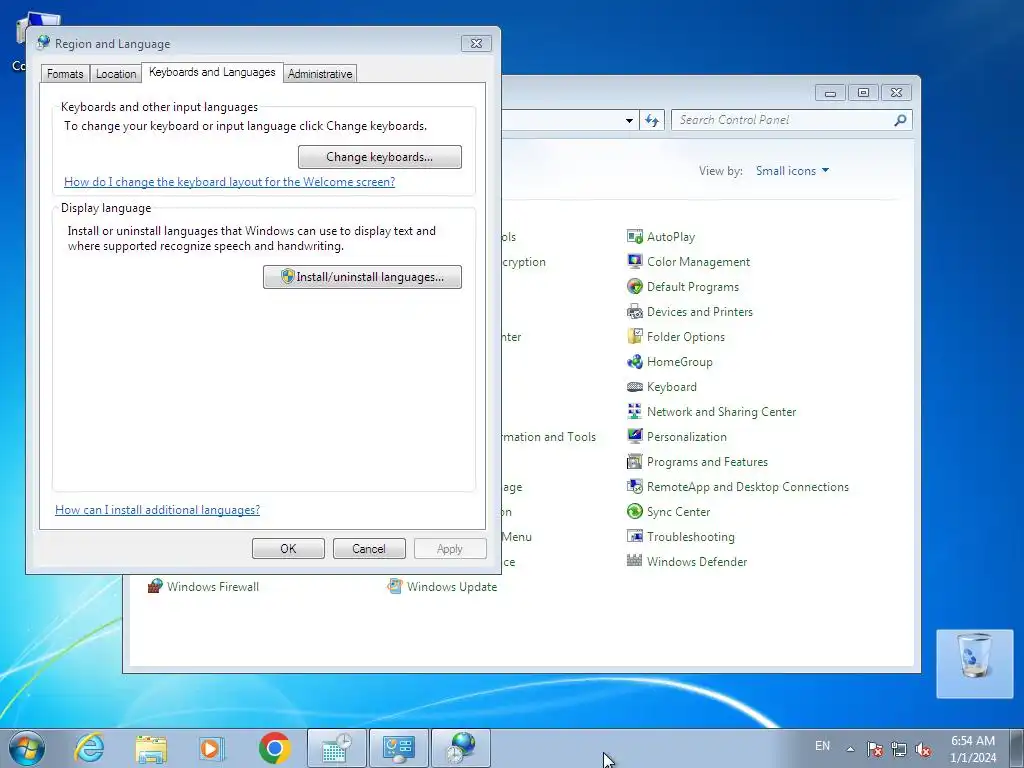This screenshot has width=1024, height=768.
Task: Open HomeGroup icon
Action: pyautogui.click(x=634, y=361)
